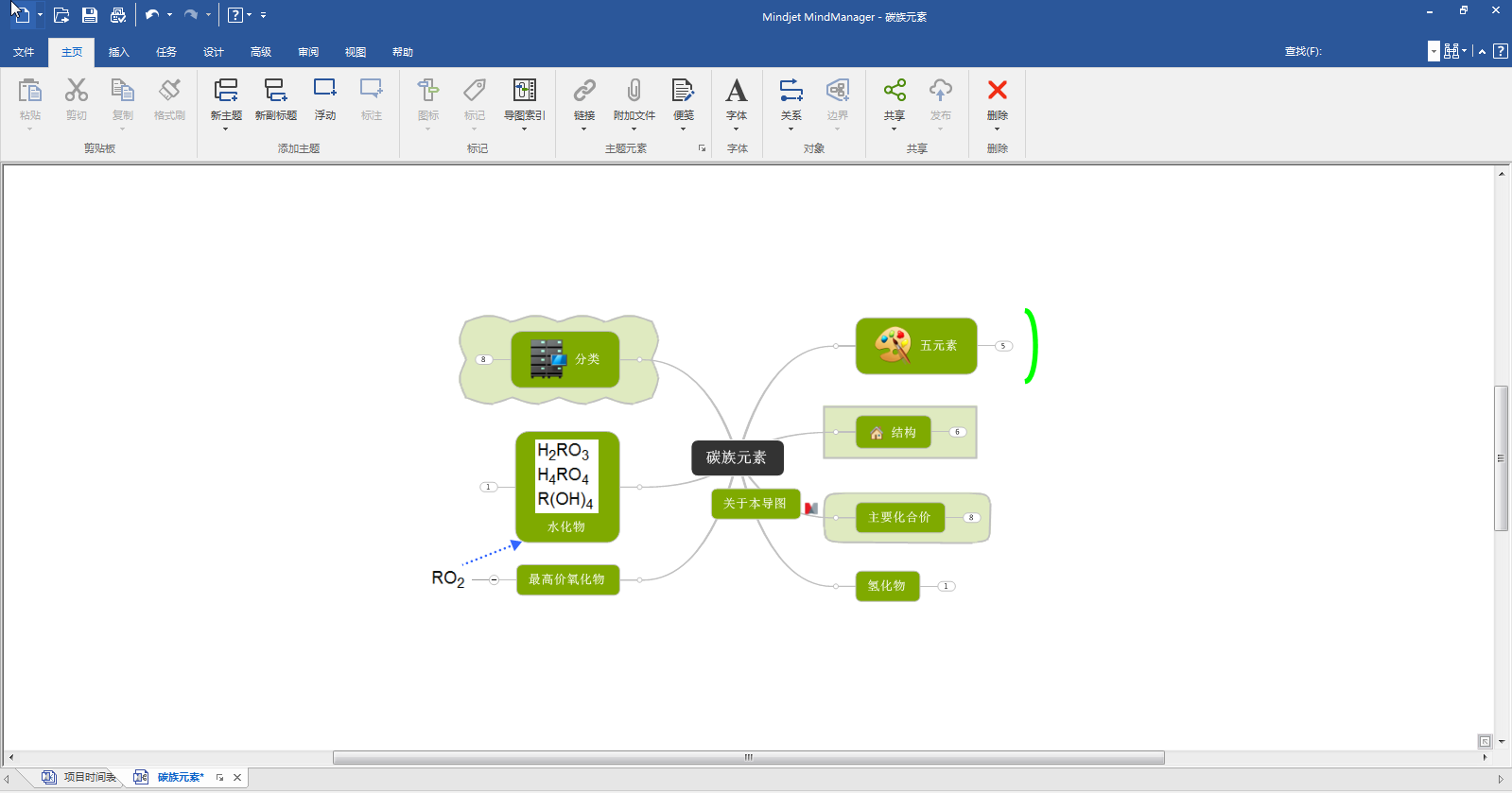Switch to the 设计 ribbon tab
The width and height of the screenshot is (1512, 793).
tap(213, 52)
